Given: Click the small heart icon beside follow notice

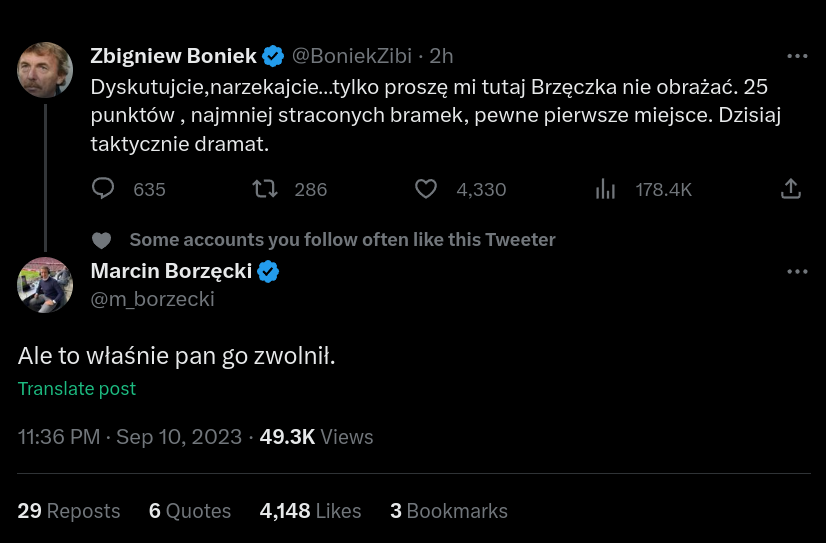Looking at the screenshot, I should tap(101, 240).
